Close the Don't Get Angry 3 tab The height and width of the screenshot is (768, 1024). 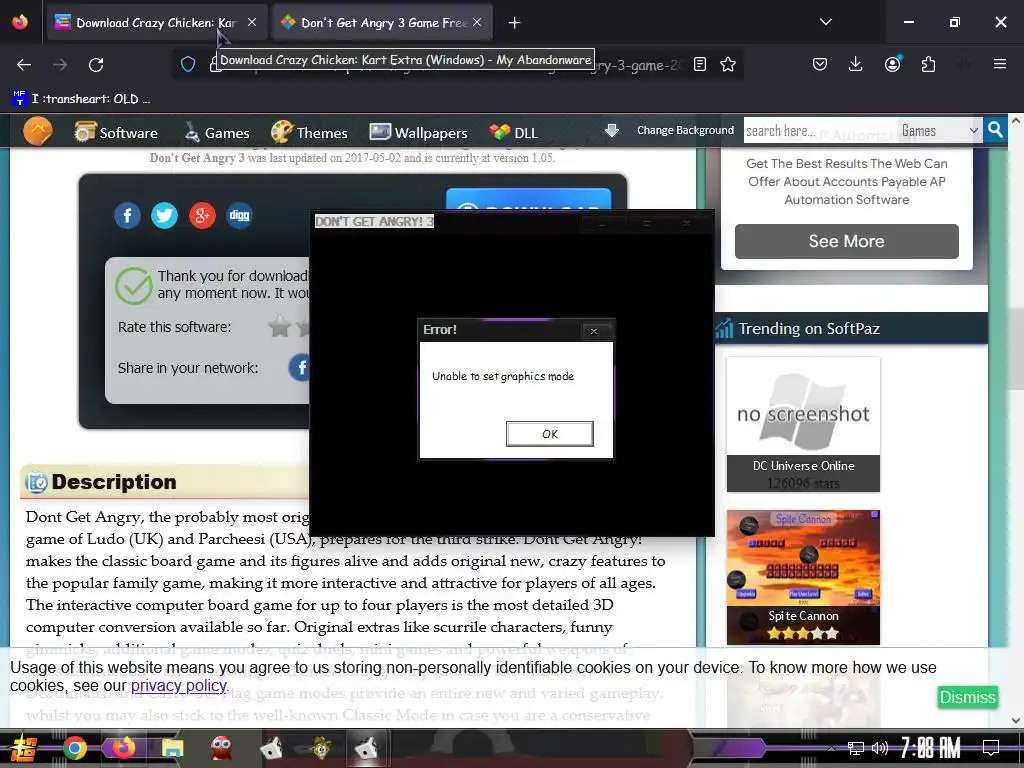477,22
